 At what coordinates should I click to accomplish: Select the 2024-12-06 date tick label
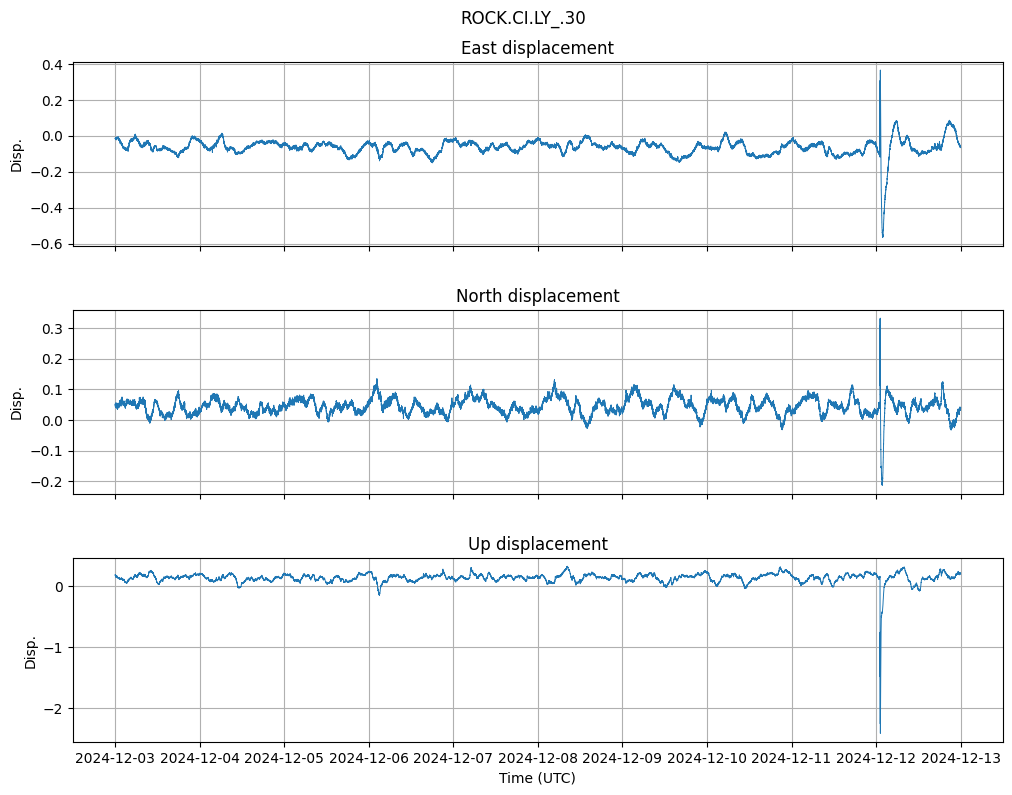point(369,759)
